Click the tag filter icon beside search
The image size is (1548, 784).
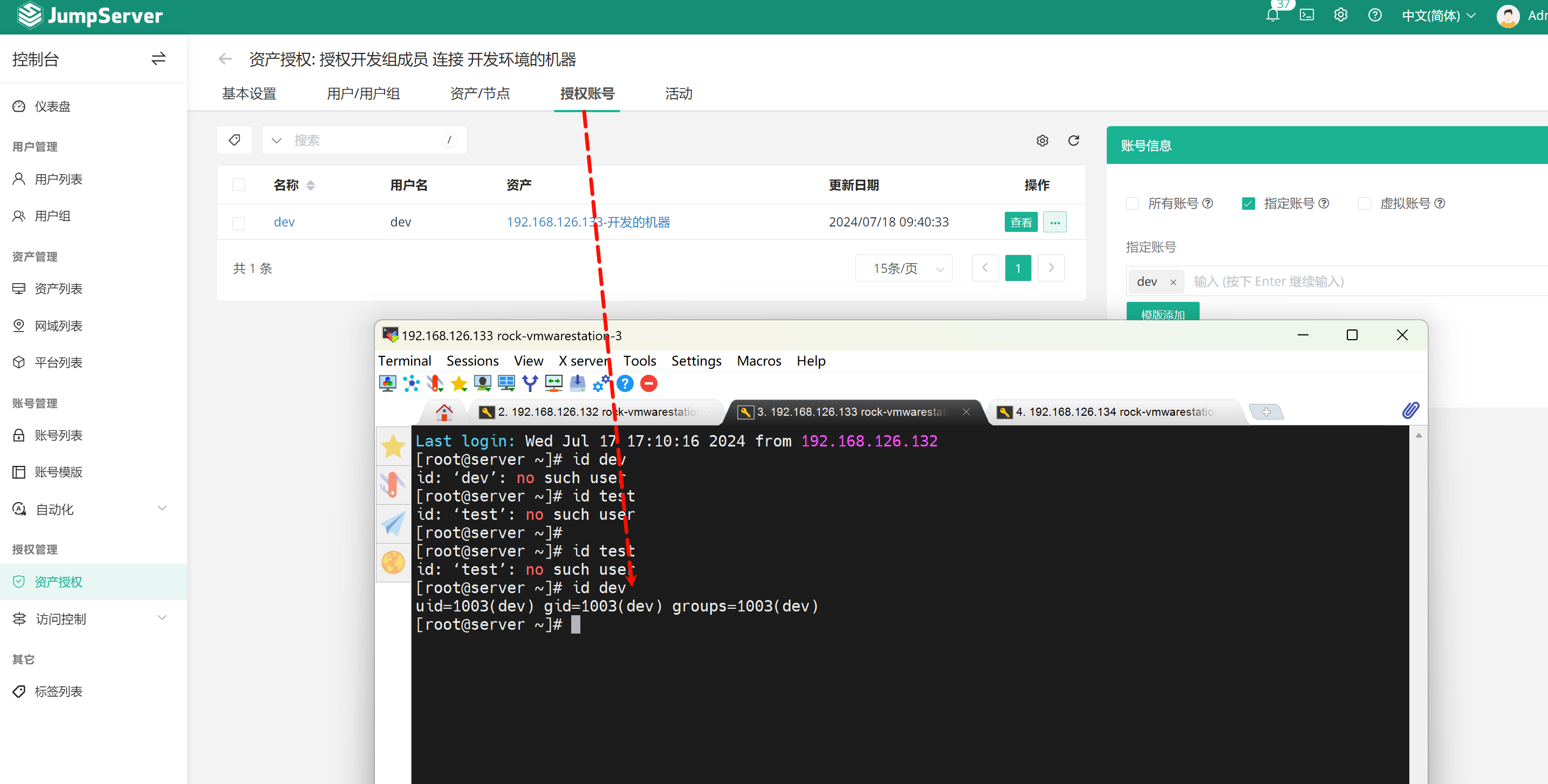pyautogui.click(x=235, y=140)
